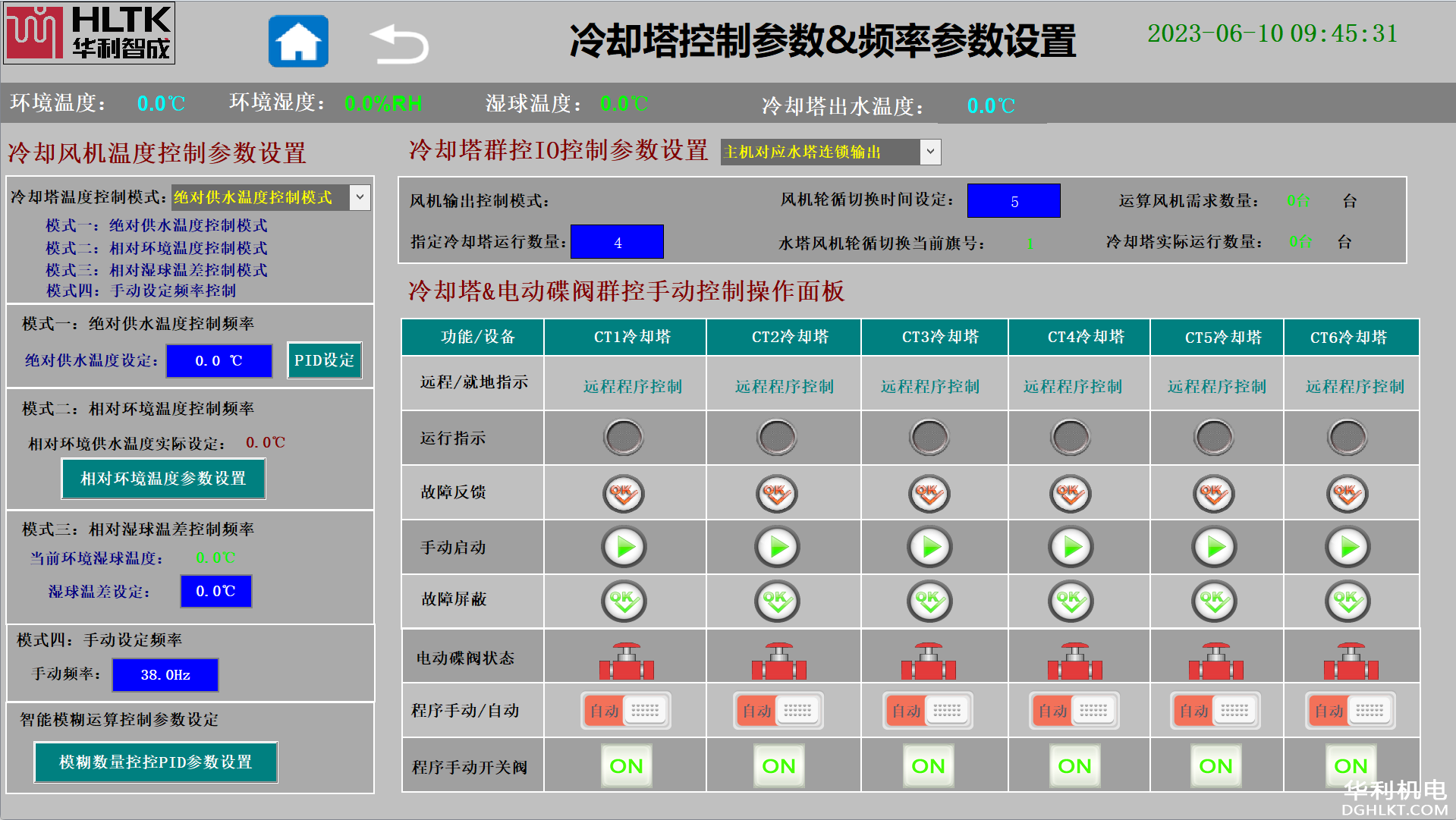
Task: Expand the host-tower interlock output dropdown
Action: tap(930, 152)
